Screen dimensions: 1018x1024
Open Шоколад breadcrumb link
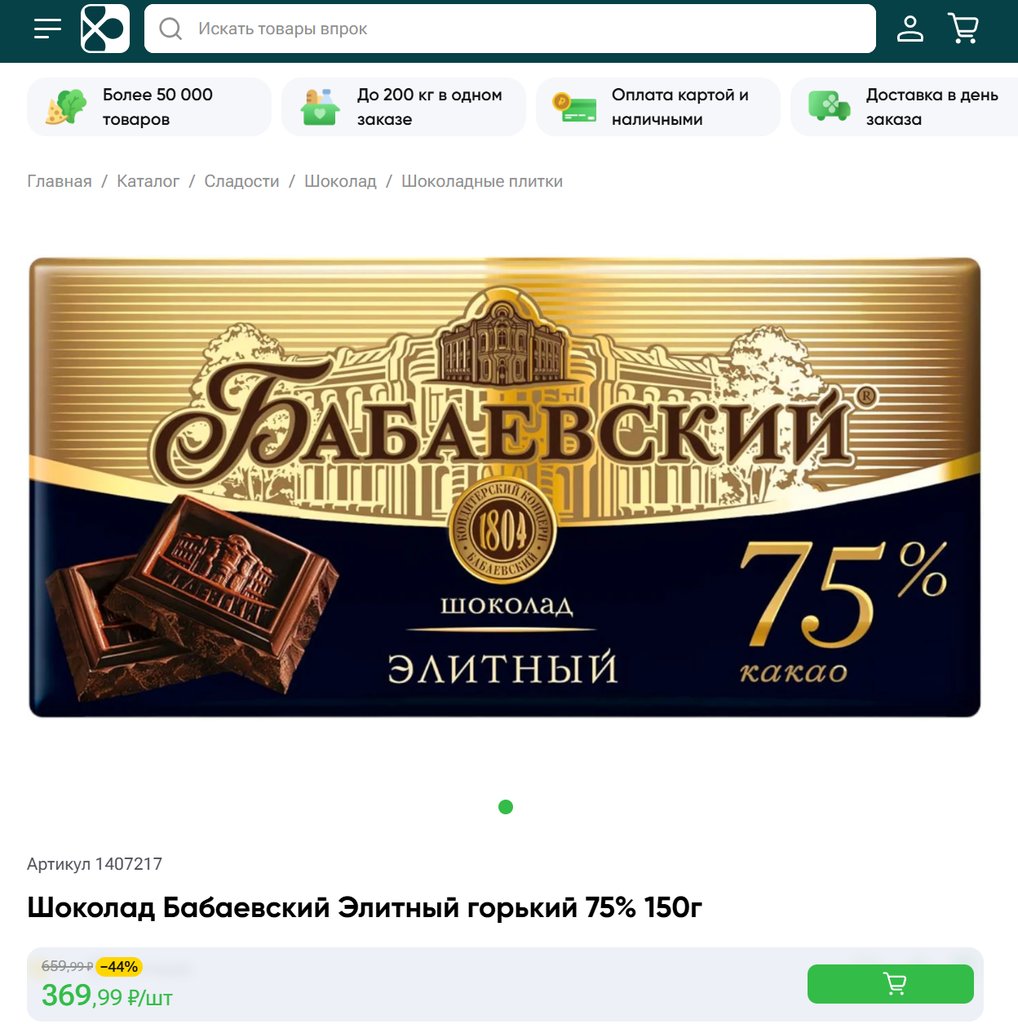340,182
